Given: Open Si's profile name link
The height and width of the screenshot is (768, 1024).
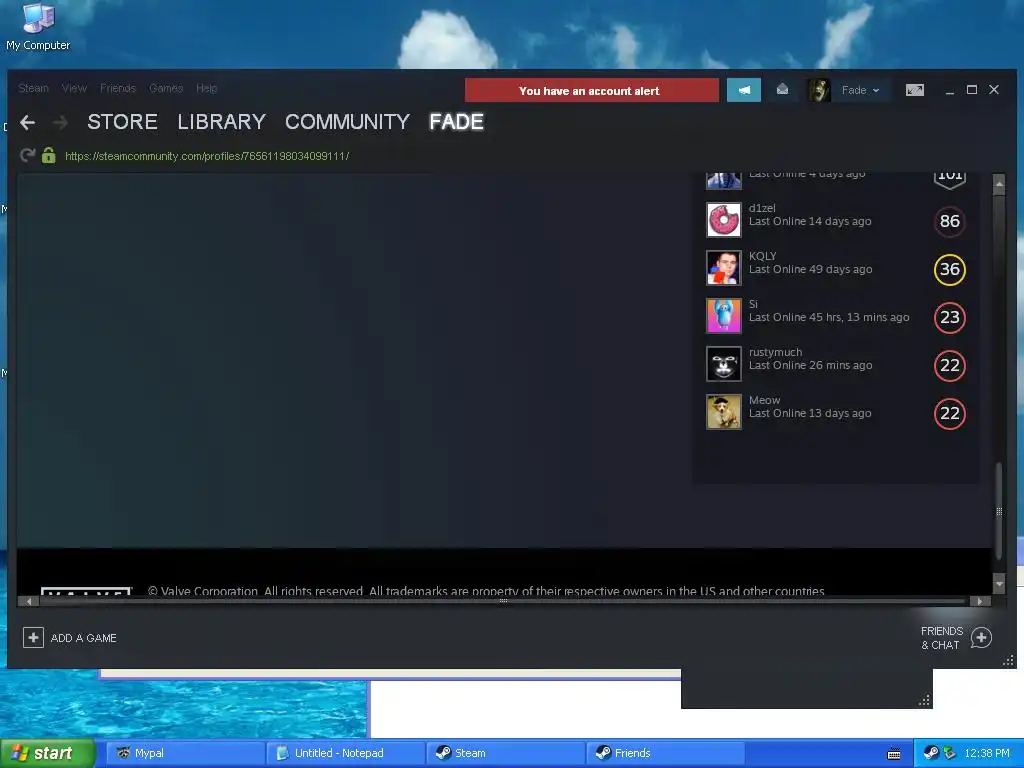Looking at the screenshot, I should [753, 304].
